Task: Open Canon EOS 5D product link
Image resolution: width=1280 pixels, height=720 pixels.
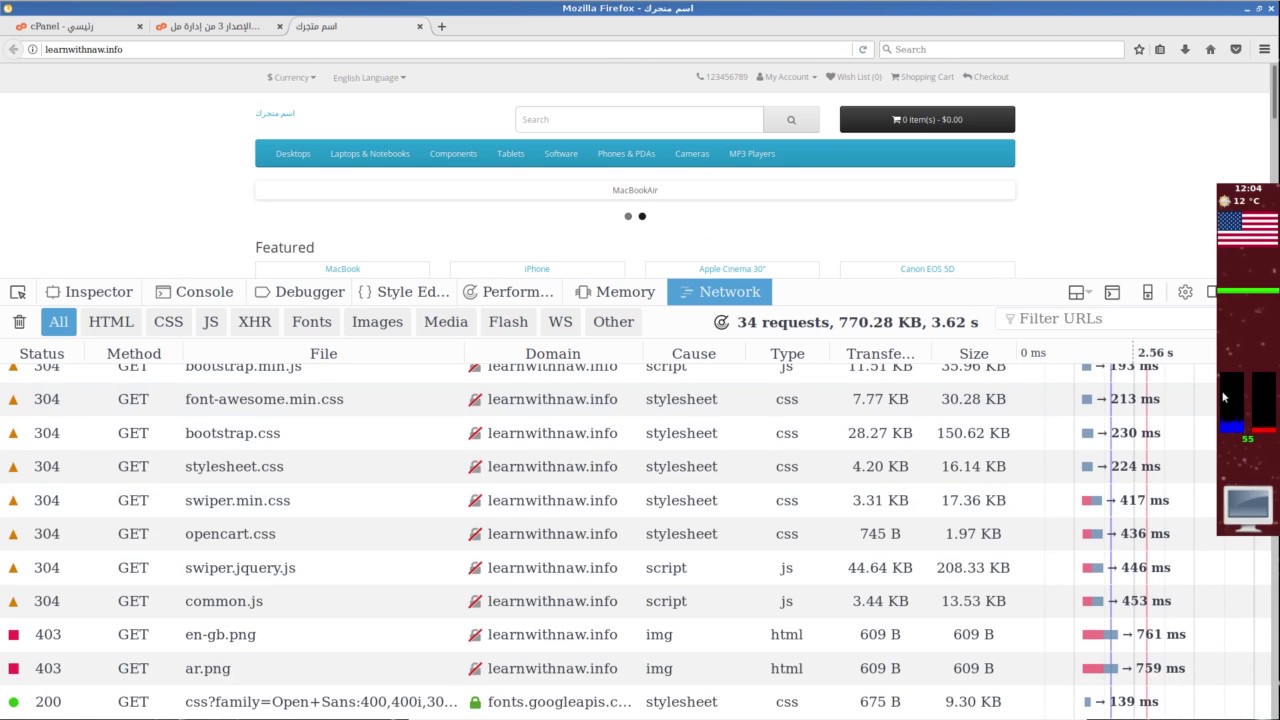Action: (927, 269)
